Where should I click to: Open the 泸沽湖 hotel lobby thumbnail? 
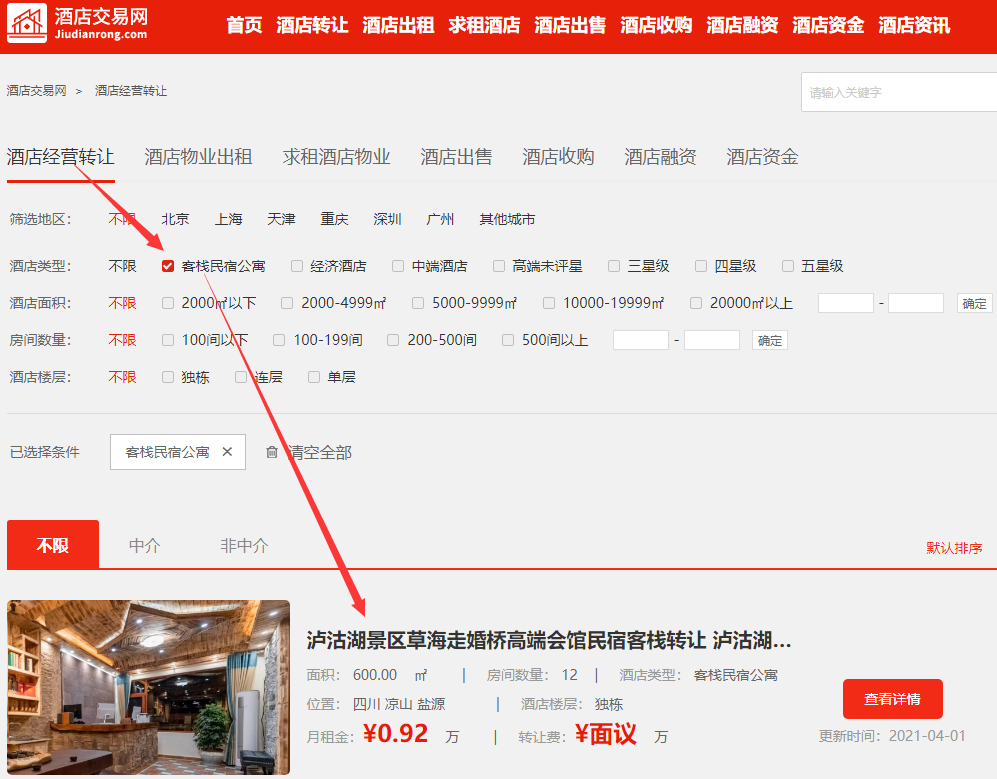148,687
